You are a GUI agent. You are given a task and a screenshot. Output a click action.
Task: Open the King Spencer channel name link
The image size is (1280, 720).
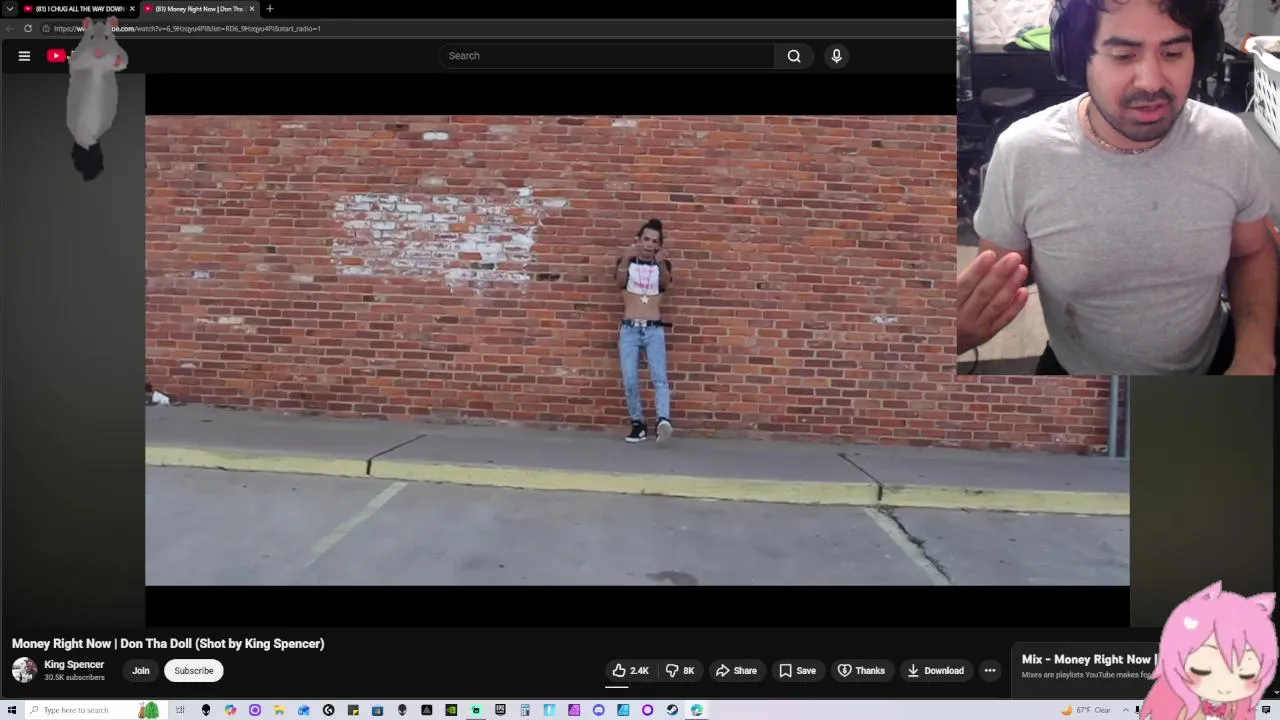(74, 664)
